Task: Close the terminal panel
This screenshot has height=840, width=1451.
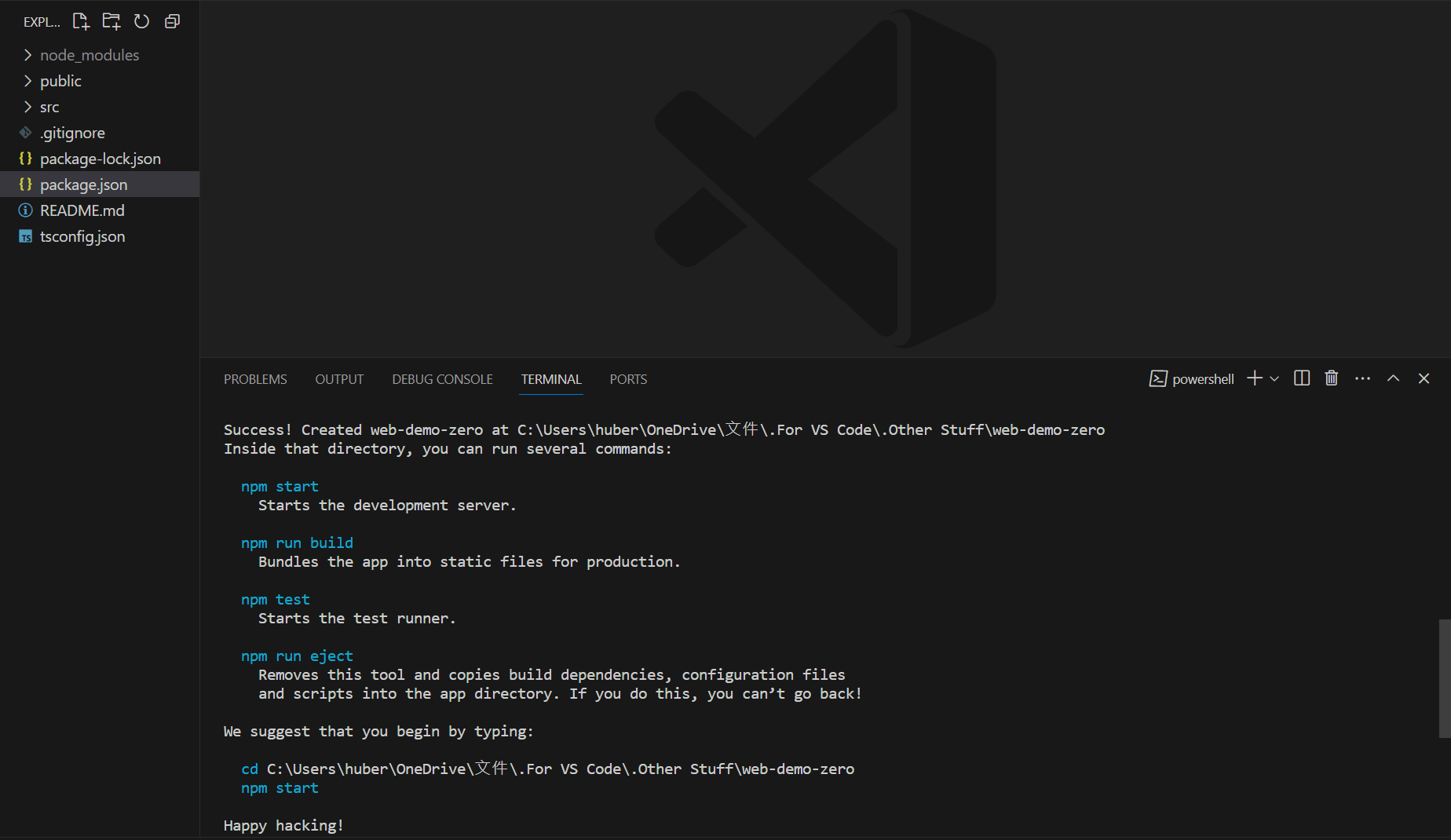Action: pyautogui.click(x=1424, y=378)
